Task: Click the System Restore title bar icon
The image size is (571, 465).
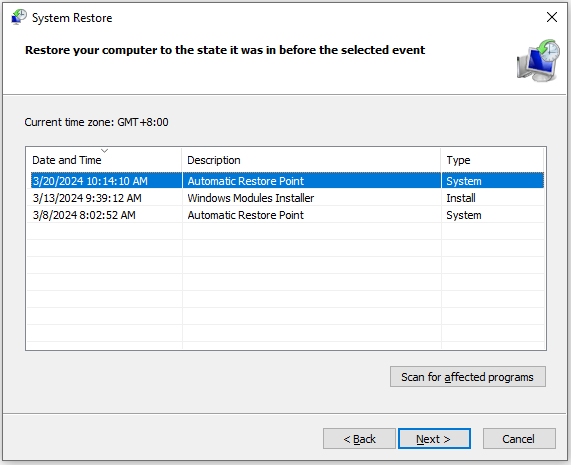Action: (19, 17)
